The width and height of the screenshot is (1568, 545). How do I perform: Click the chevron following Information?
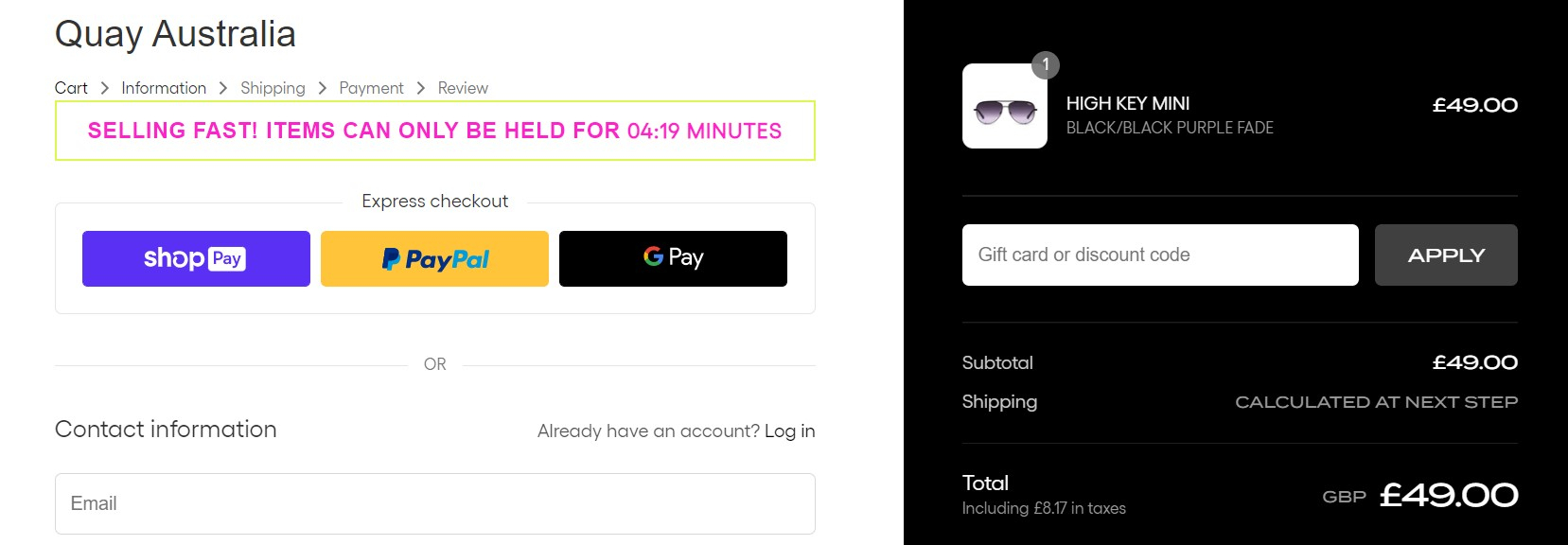pyautogui.click(x=223, y=88)
